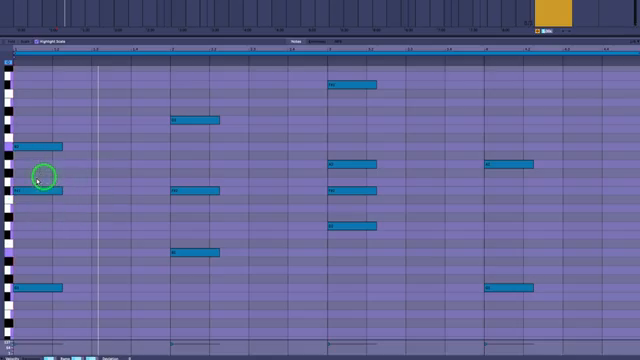
Task: Select the A2 note in bar 3
Action: (x=352, y=164)
